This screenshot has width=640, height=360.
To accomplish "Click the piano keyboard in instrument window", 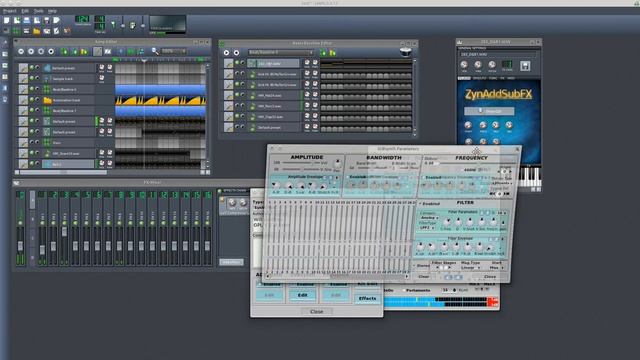I will pyautogui.click(x=530, y=176).
